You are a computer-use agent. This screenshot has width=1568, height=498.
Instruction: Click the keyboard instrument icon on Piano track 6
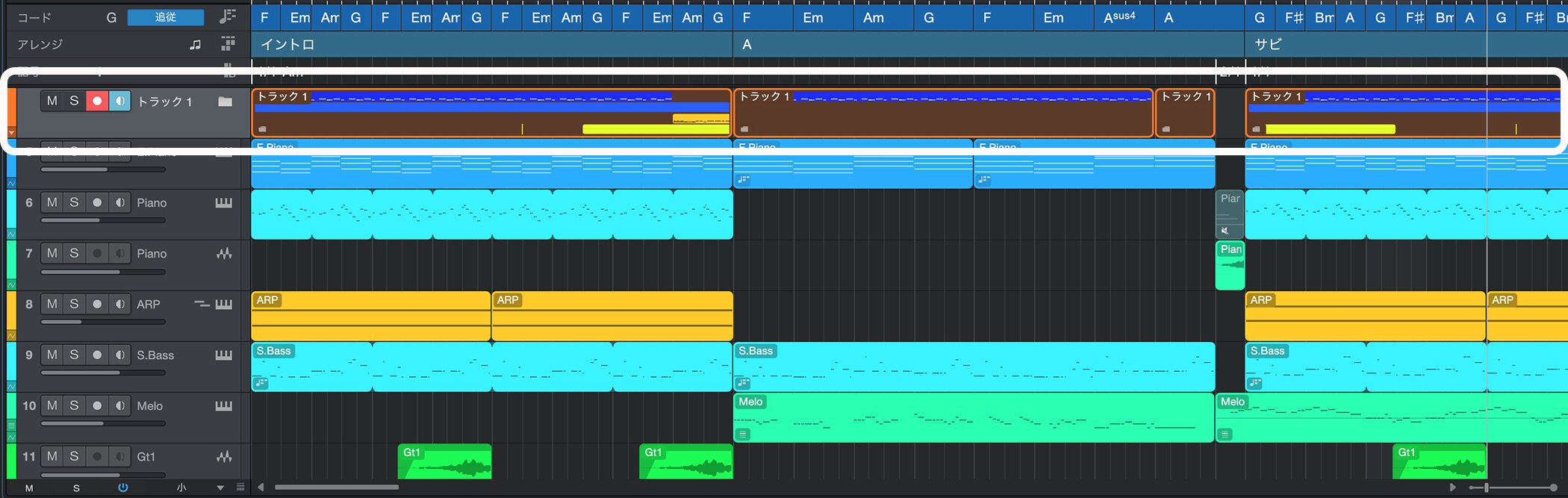pos(223,203)
